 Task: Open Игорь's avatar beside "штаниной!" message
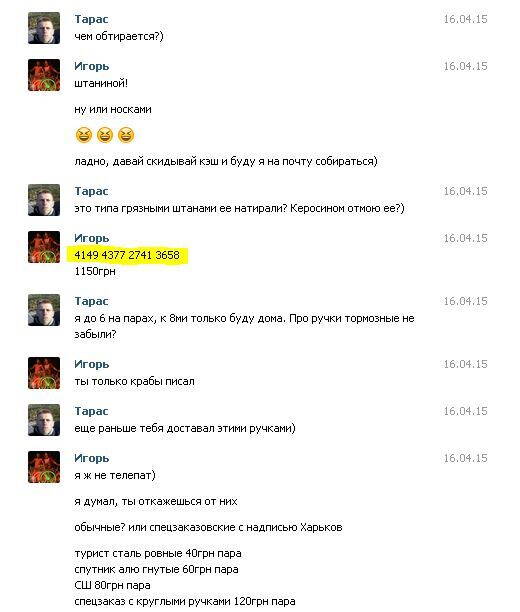click(44, 75)
